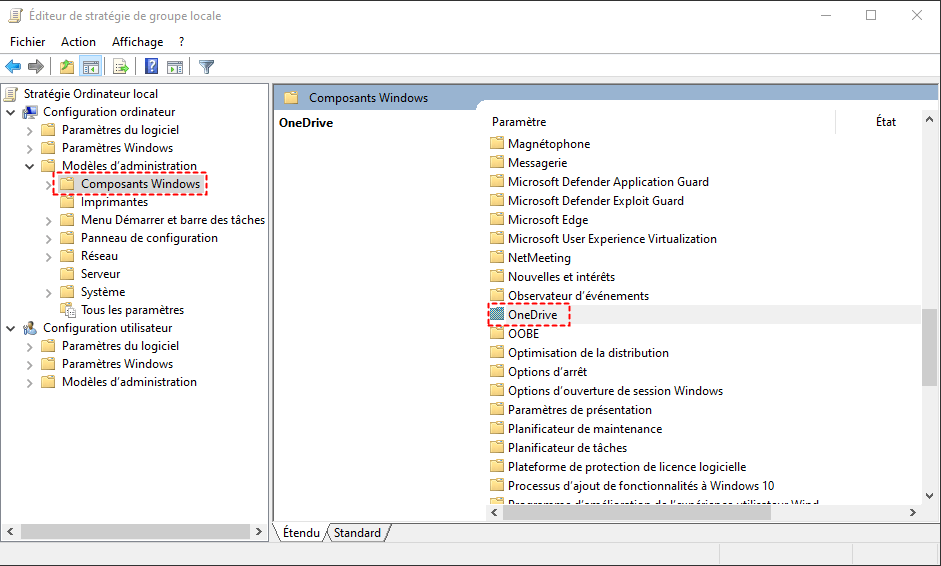Click the Filter funnel icon
The height and width of the screenshot is (566, 941).
coord(206,67)
